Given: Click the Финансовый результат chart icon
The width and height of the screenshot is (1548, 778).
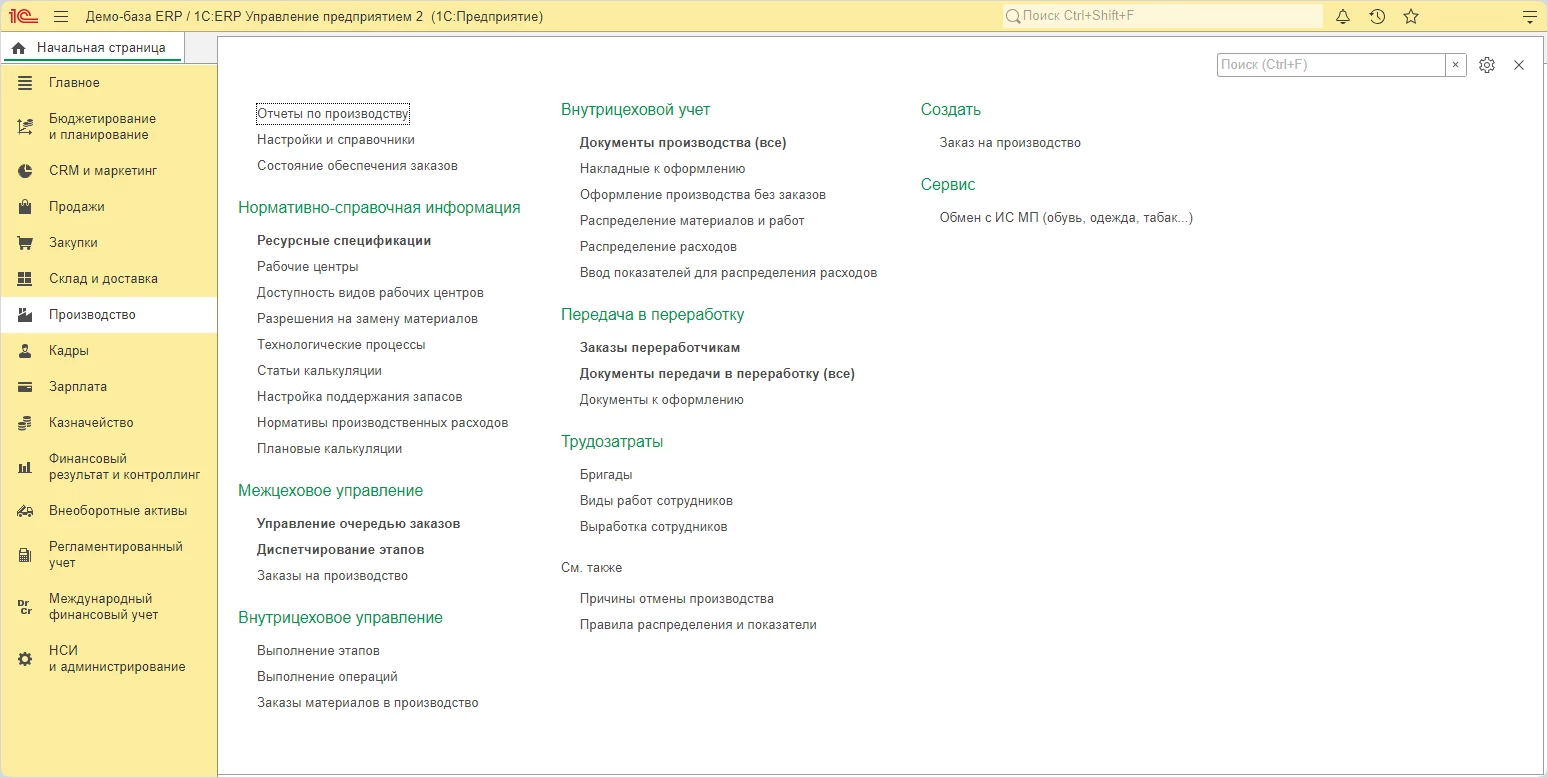Looking at the screenshot, I should tap(25, 467).
